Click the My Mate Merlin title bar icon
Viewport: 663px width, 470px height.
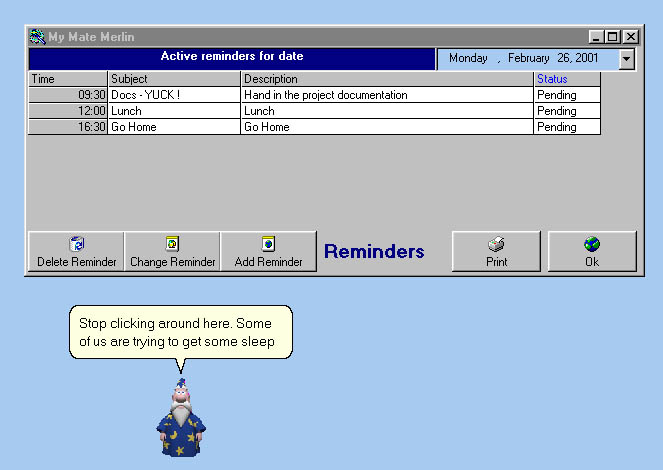point(38,37)
